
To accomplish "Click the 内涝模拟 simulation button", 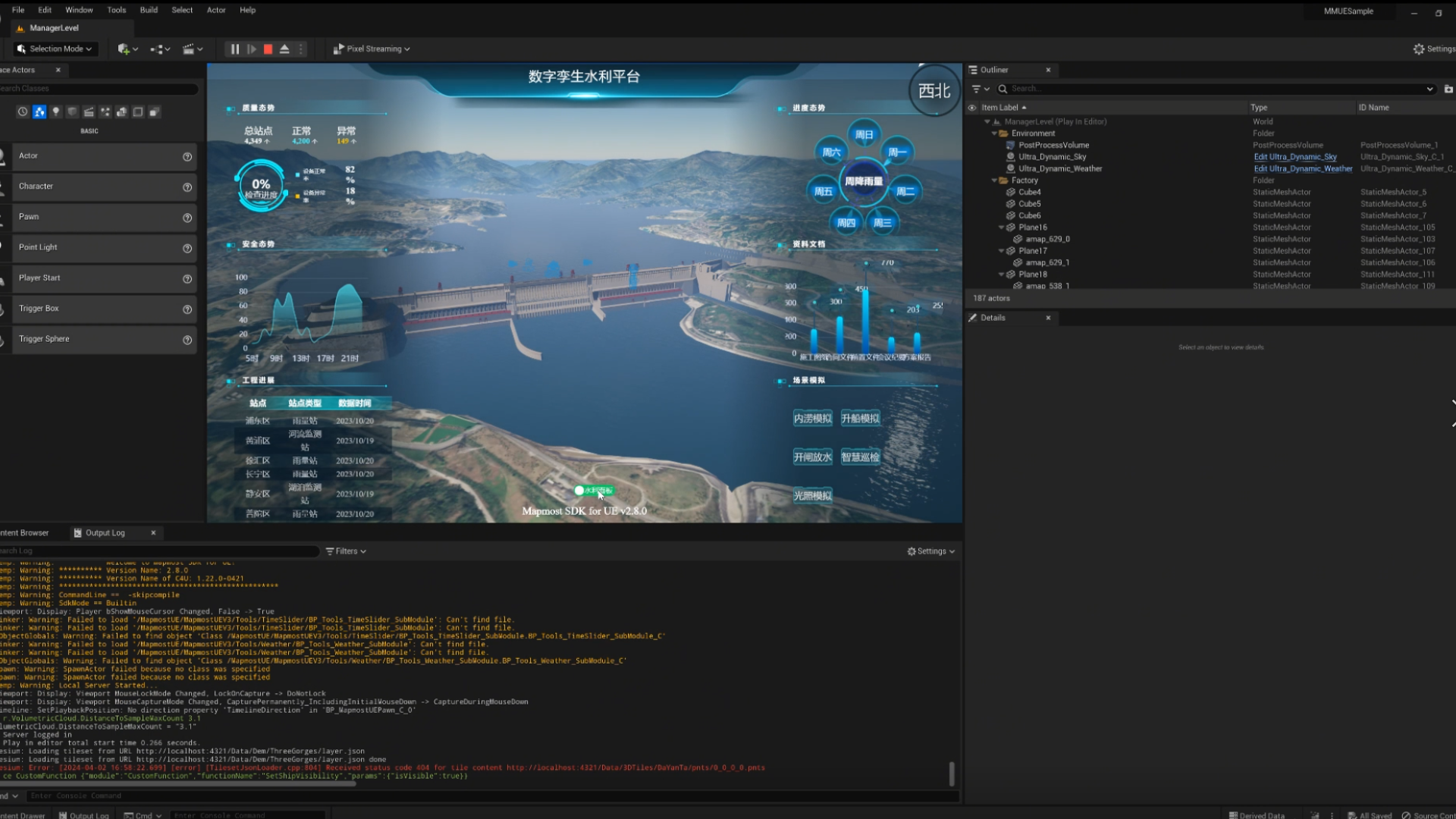I will (813, 419).
